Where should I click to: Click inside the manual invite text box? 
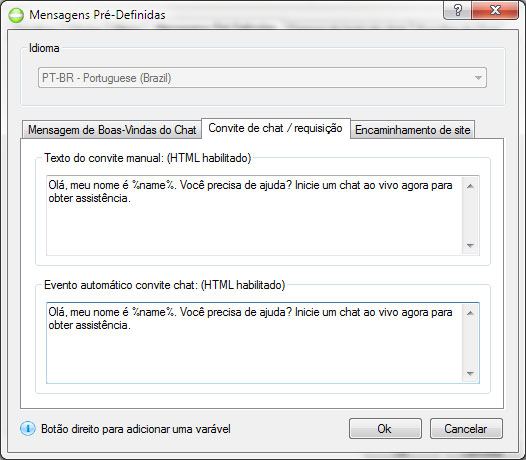click(x=254, y=215)
